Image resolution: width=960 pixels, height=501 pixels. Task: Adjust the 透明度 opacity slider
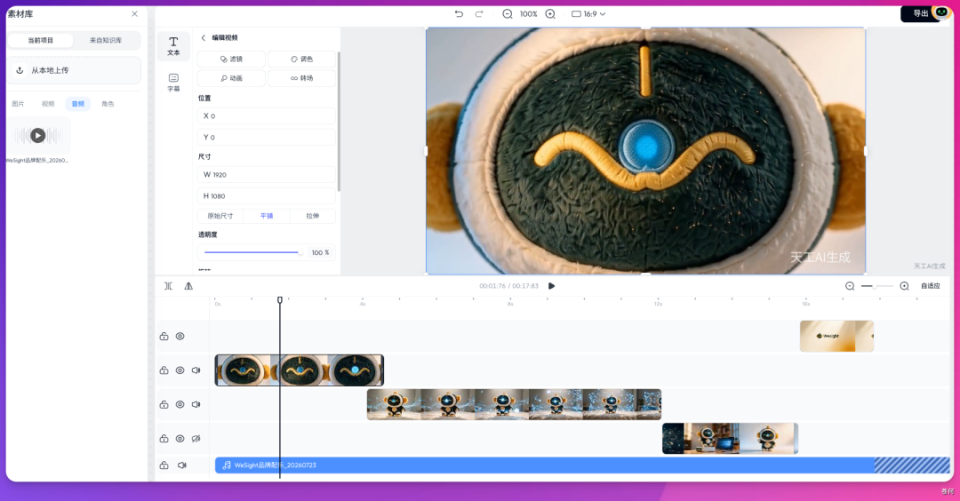point(252,252)
